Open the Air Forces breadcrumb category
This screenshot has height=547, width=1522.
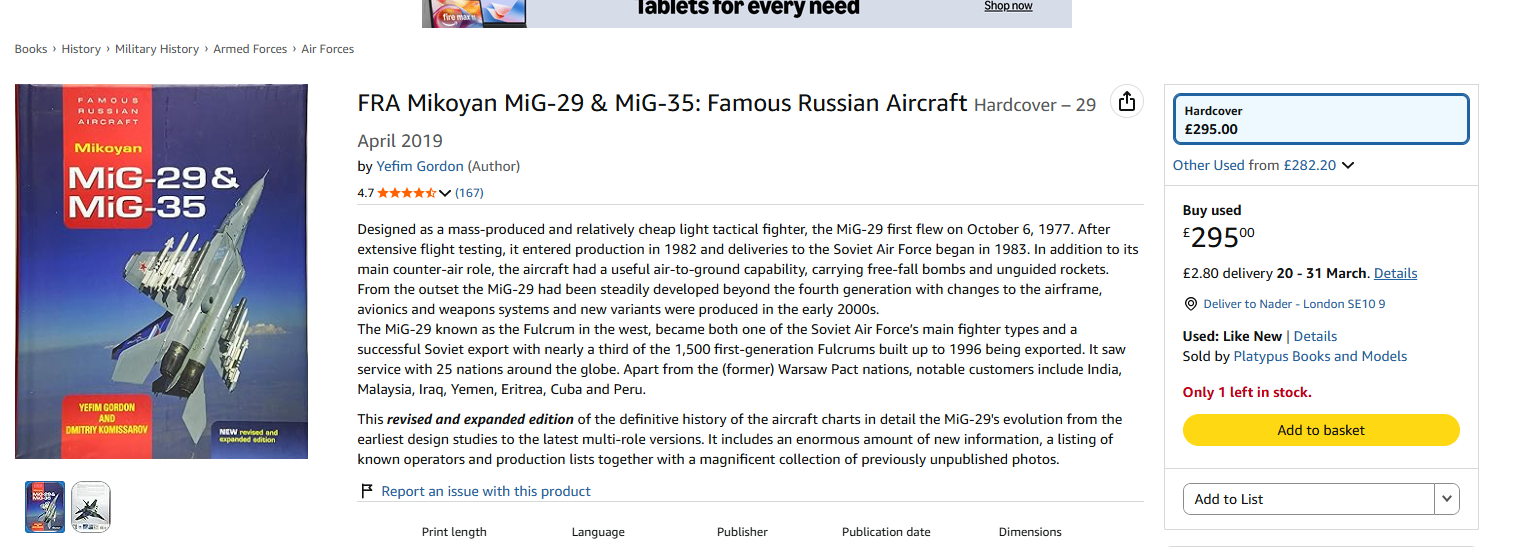[328, 49]
